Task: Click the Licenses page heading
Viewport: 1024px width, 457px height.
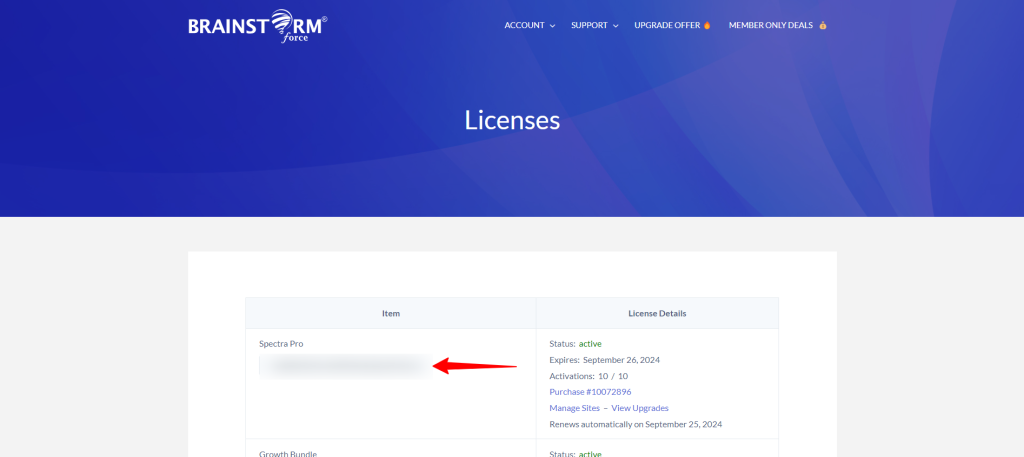Action: click(512, 120)
